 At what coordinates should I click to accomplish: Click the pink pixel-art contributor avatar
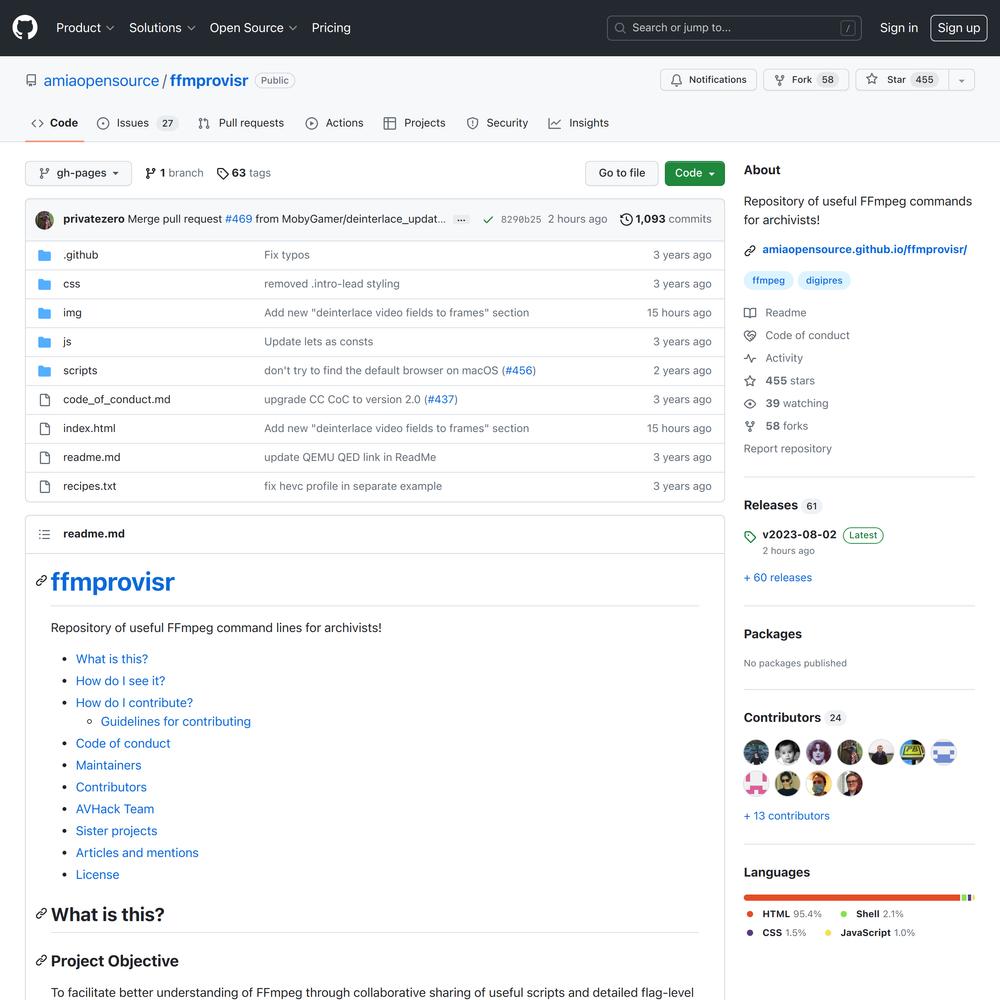pyautogui.click(x=756, y=783)
